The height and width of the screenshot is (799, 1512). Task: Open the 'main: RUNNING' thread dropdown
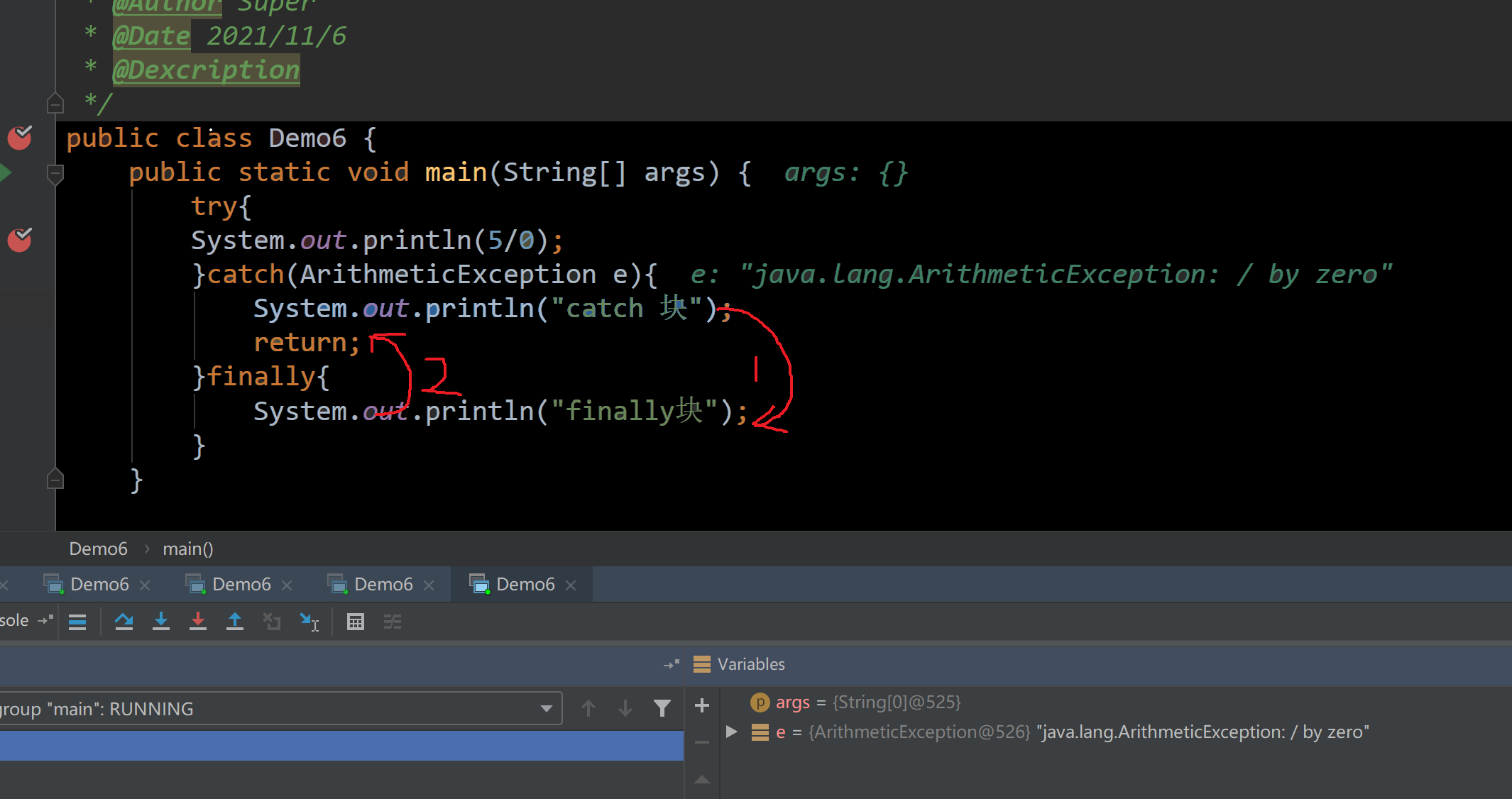[x=545, y=707]
